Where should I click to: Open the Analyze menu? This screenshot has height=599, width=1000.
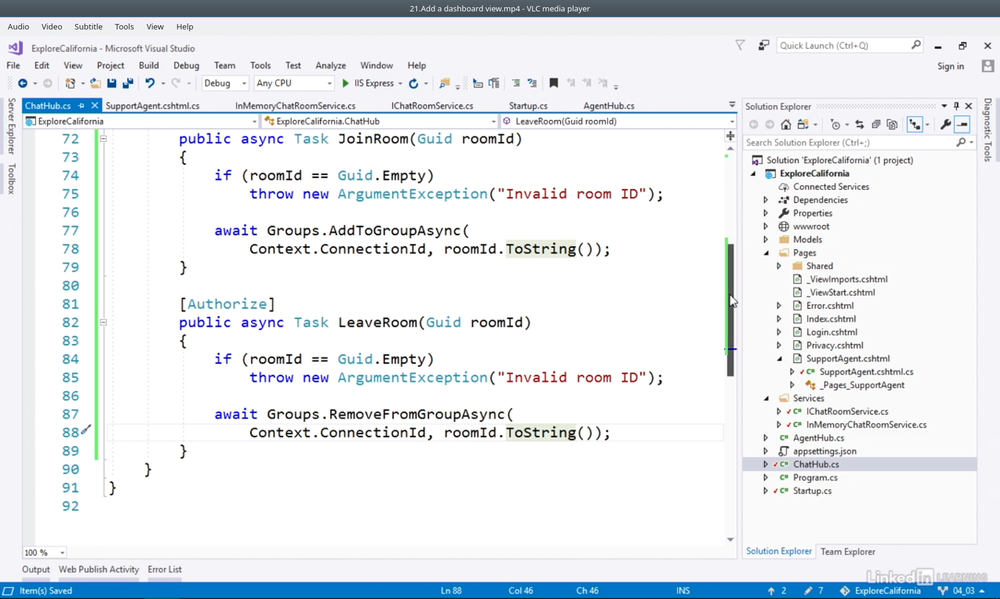pos(330,66)
